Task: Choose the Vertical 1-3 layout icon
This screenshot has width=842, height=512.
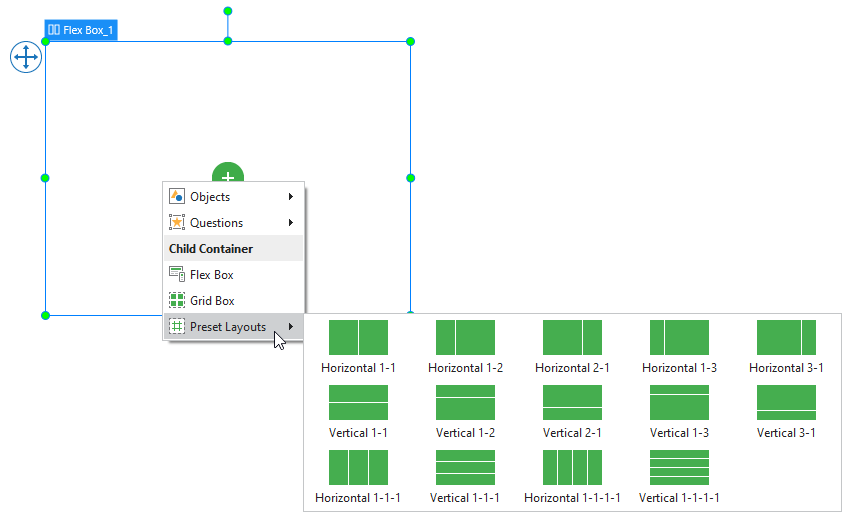Action: click(679, 403)
